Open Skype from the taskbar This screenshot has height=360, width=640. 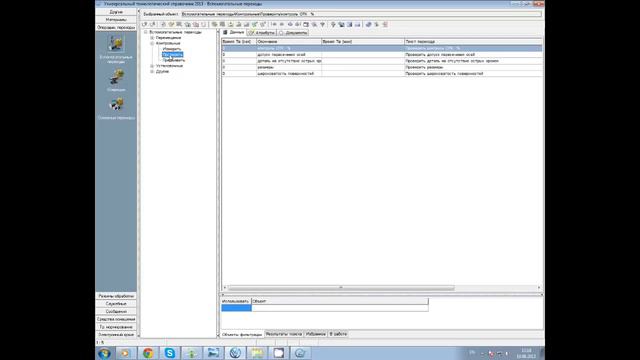tap(170, 353)
